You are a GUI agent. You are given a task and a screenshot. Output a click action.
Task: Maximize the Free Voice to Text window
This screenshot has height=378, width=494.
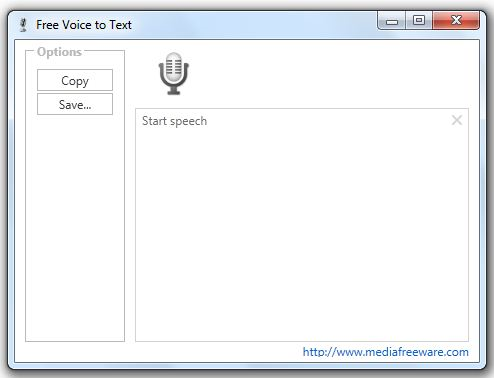coord(419,21)
